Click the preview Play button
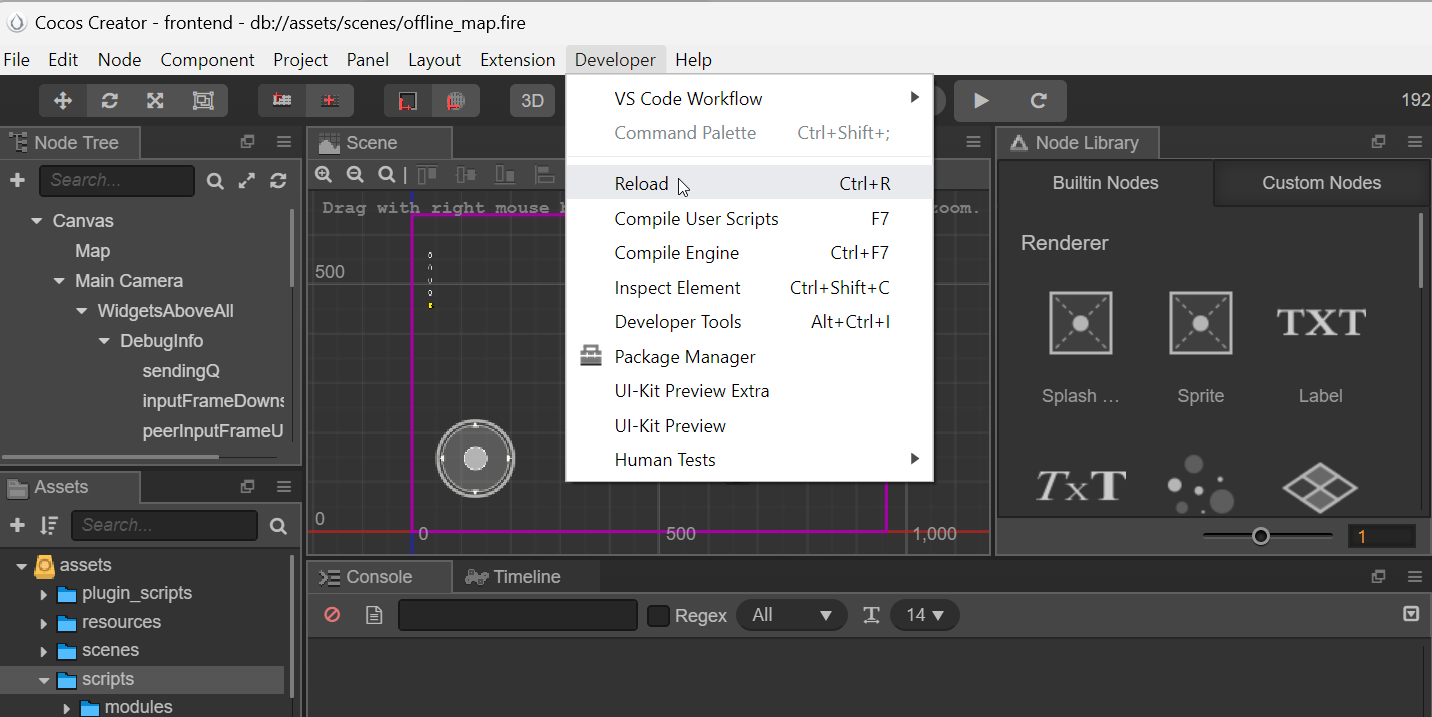 pos(982,100)
